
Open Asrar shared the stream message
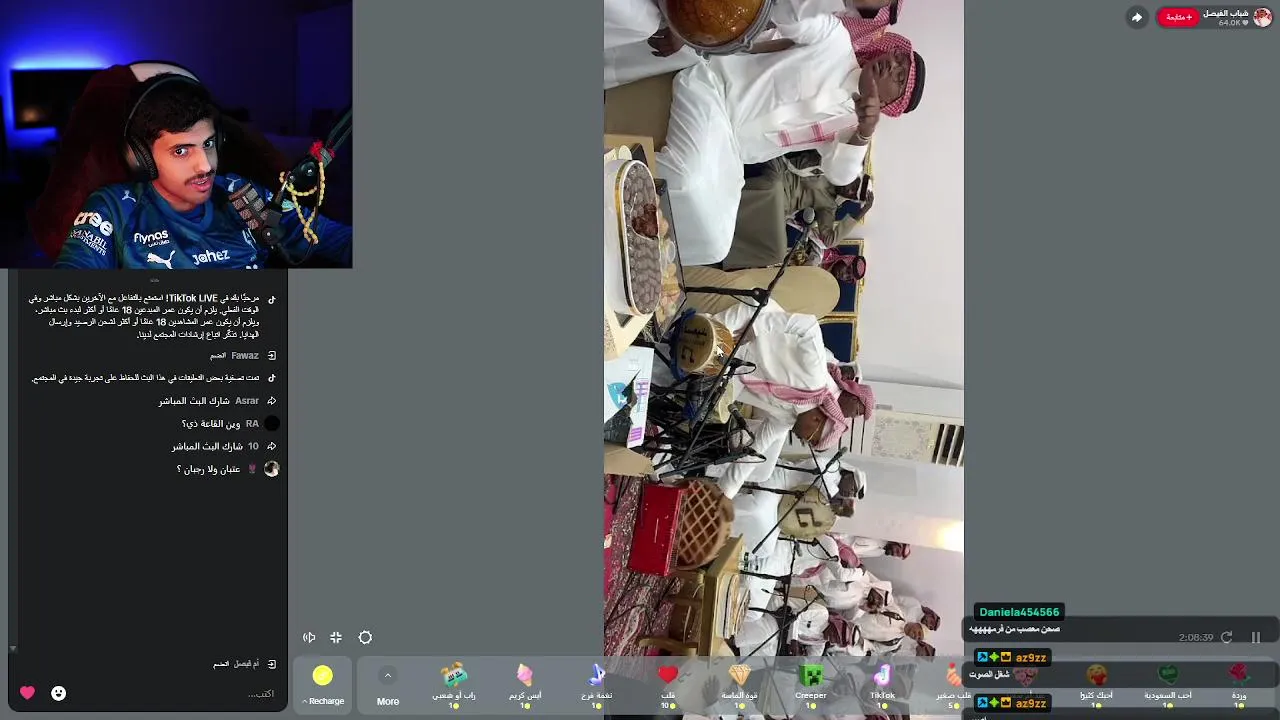coord(217,401)
